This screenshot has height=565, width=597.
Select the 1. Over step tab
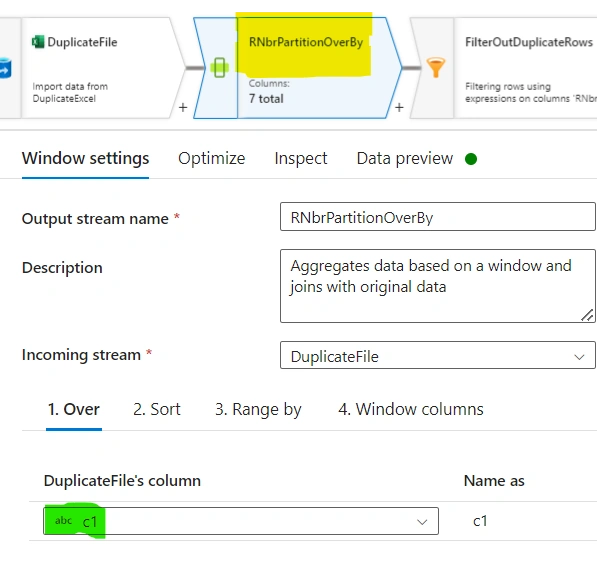coord(74,410)
